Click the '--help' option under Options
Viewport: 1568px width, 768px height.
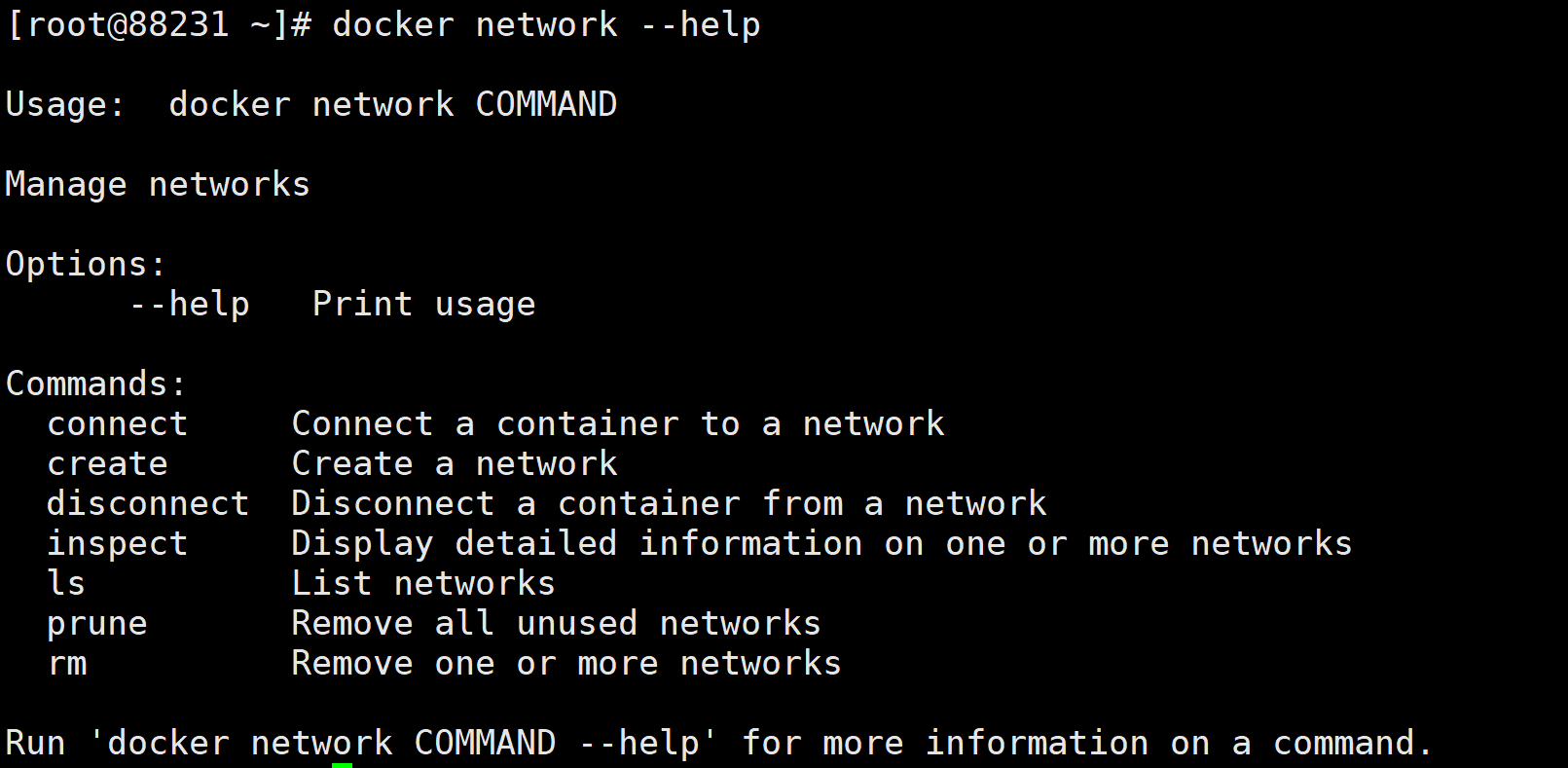coord(190,305)
